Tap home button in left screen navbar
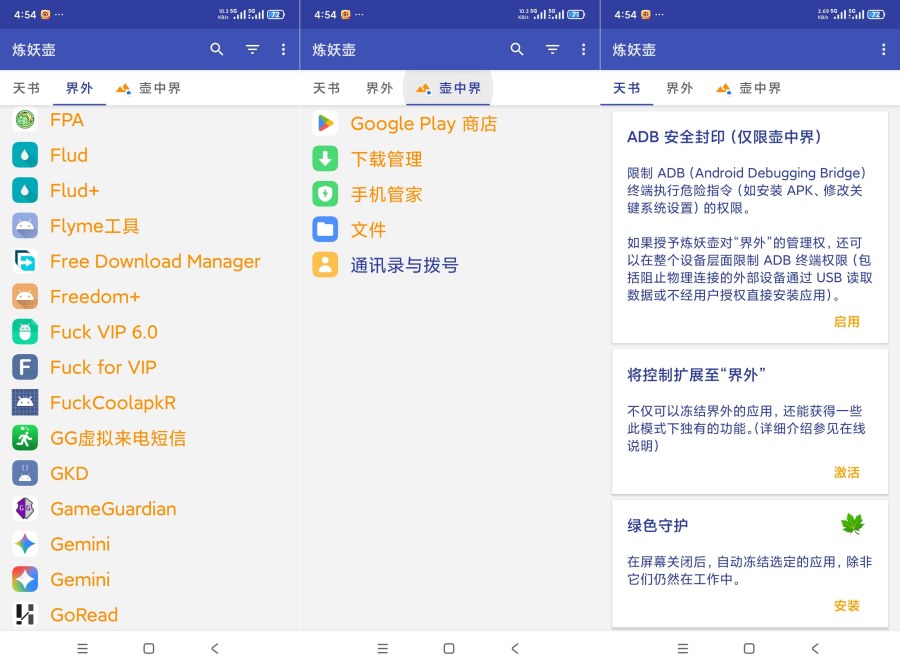 click(x=149, y=648)
